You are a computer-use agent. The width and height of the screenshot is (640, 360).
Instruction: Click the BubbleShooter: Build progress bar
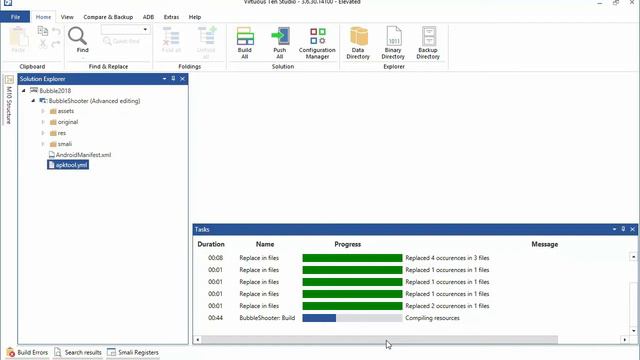[x=352, y=318]
